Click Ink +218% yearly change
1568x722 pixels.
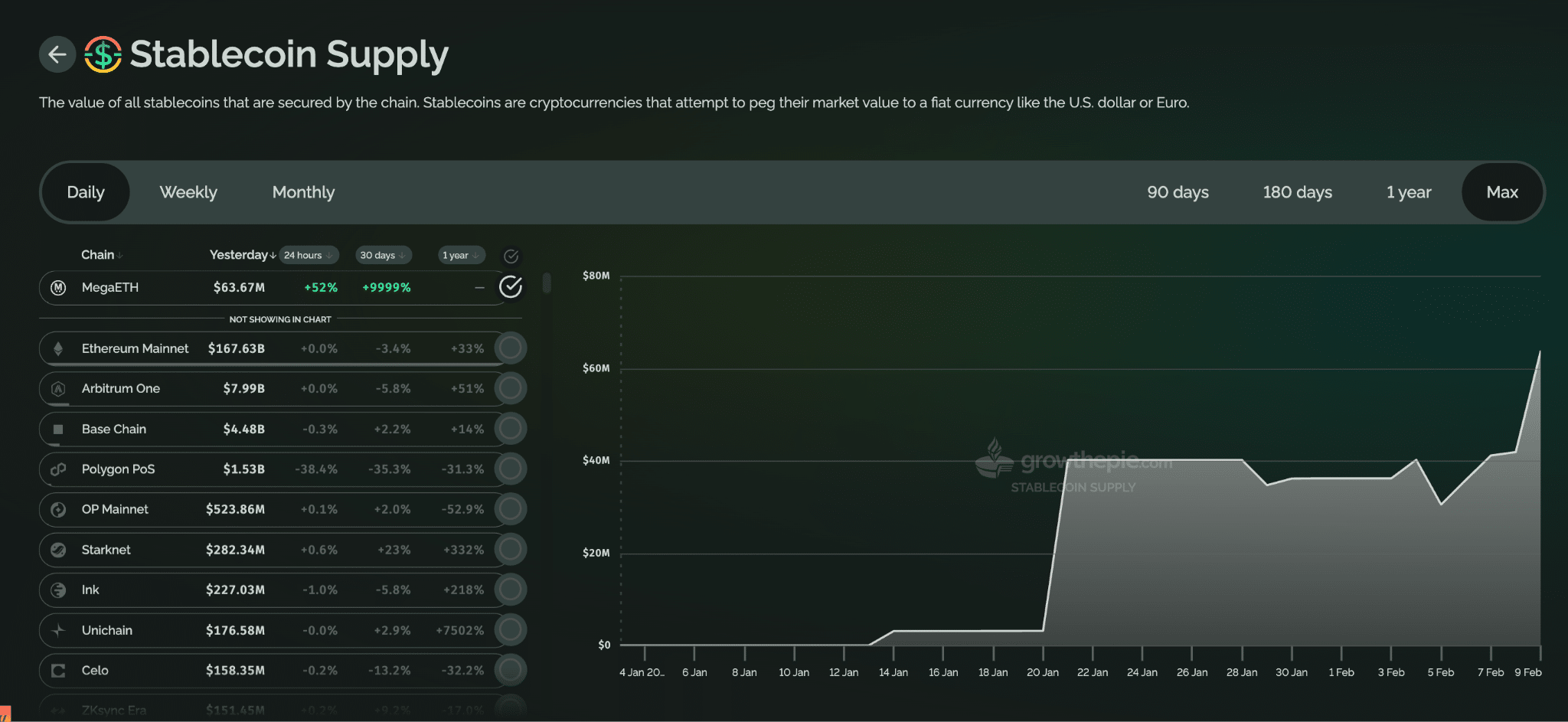tap(464, 590)
